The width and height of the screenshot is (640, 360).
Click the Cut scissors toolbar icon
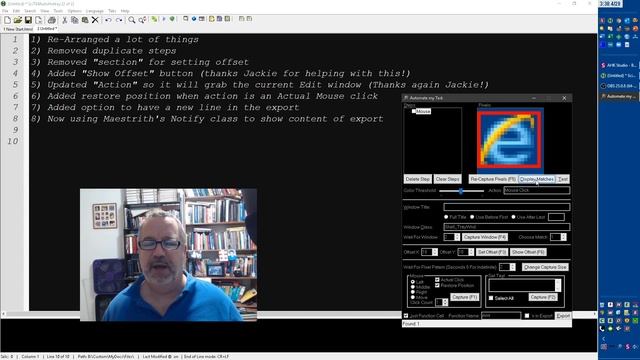(x=64, y=20)
